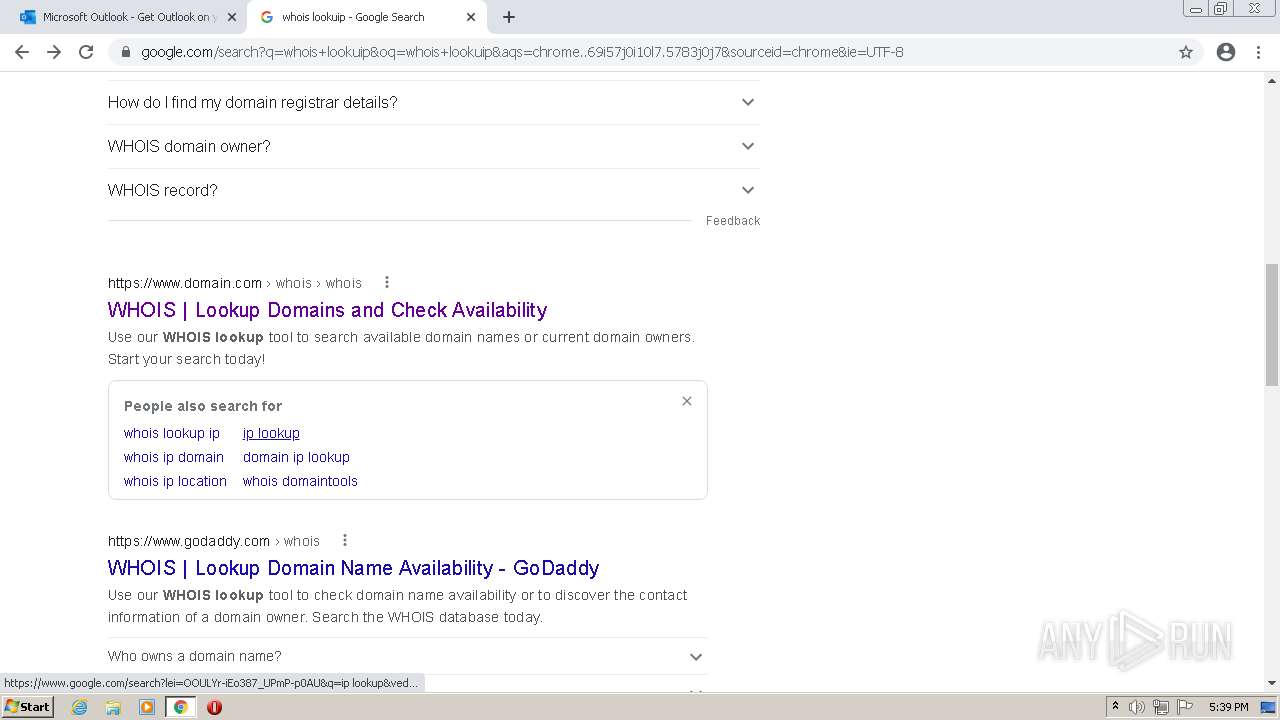
Task: Expand 'How do I find my domain registrar details?'
Action: coord(433,102)
